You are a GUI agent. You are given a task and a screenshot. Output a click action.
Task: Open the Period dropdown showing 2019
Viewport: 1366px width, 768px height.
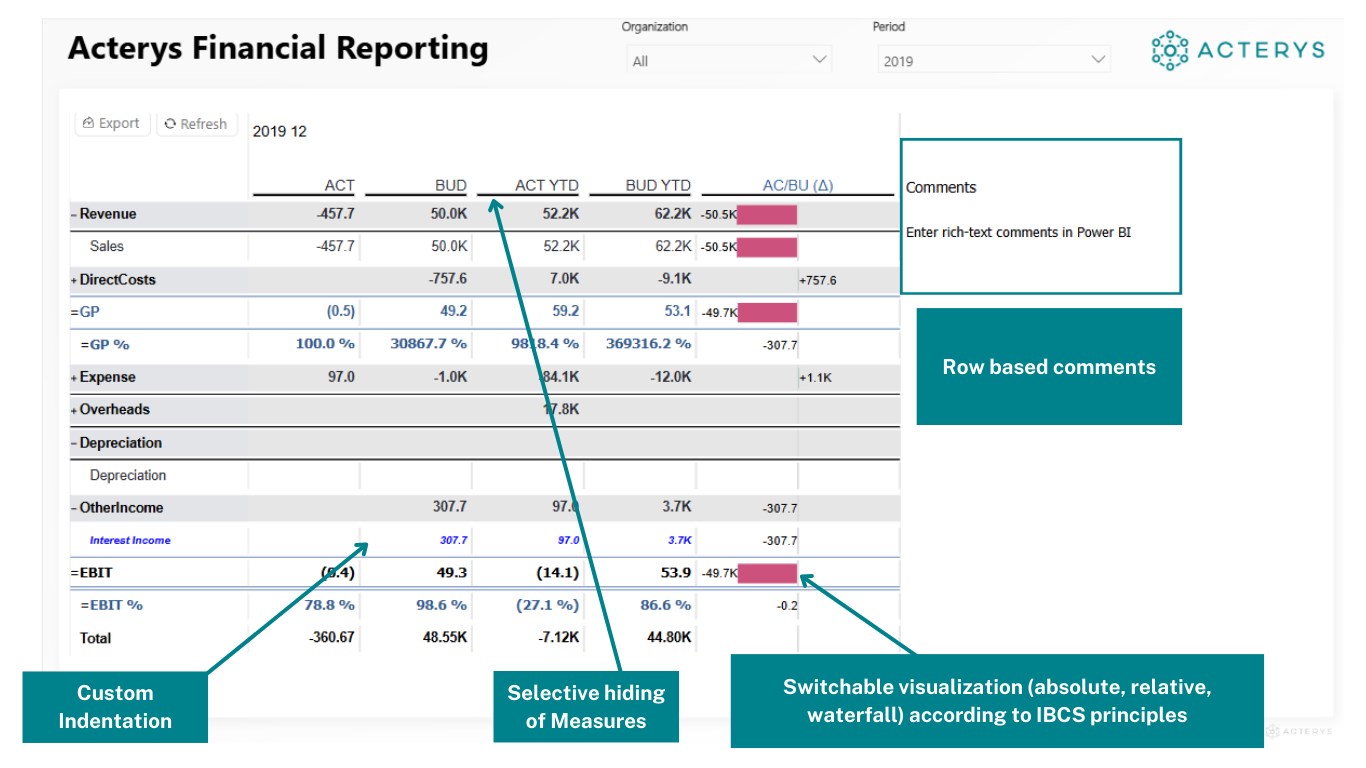coord(994,61)
